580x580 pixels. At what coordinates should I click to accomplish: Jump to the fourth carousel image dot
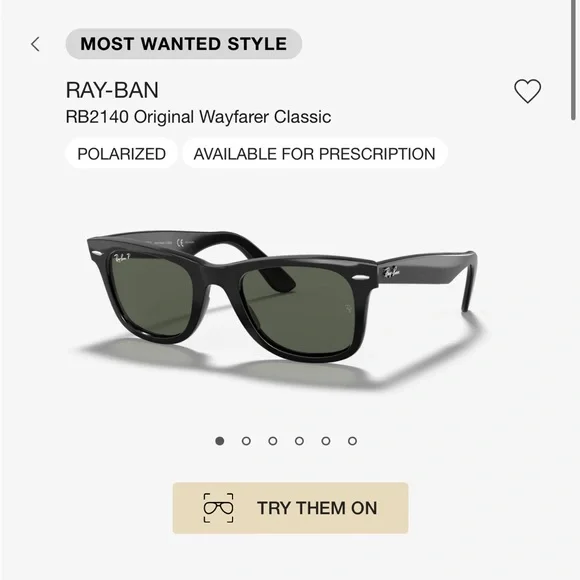click(300, 441)
